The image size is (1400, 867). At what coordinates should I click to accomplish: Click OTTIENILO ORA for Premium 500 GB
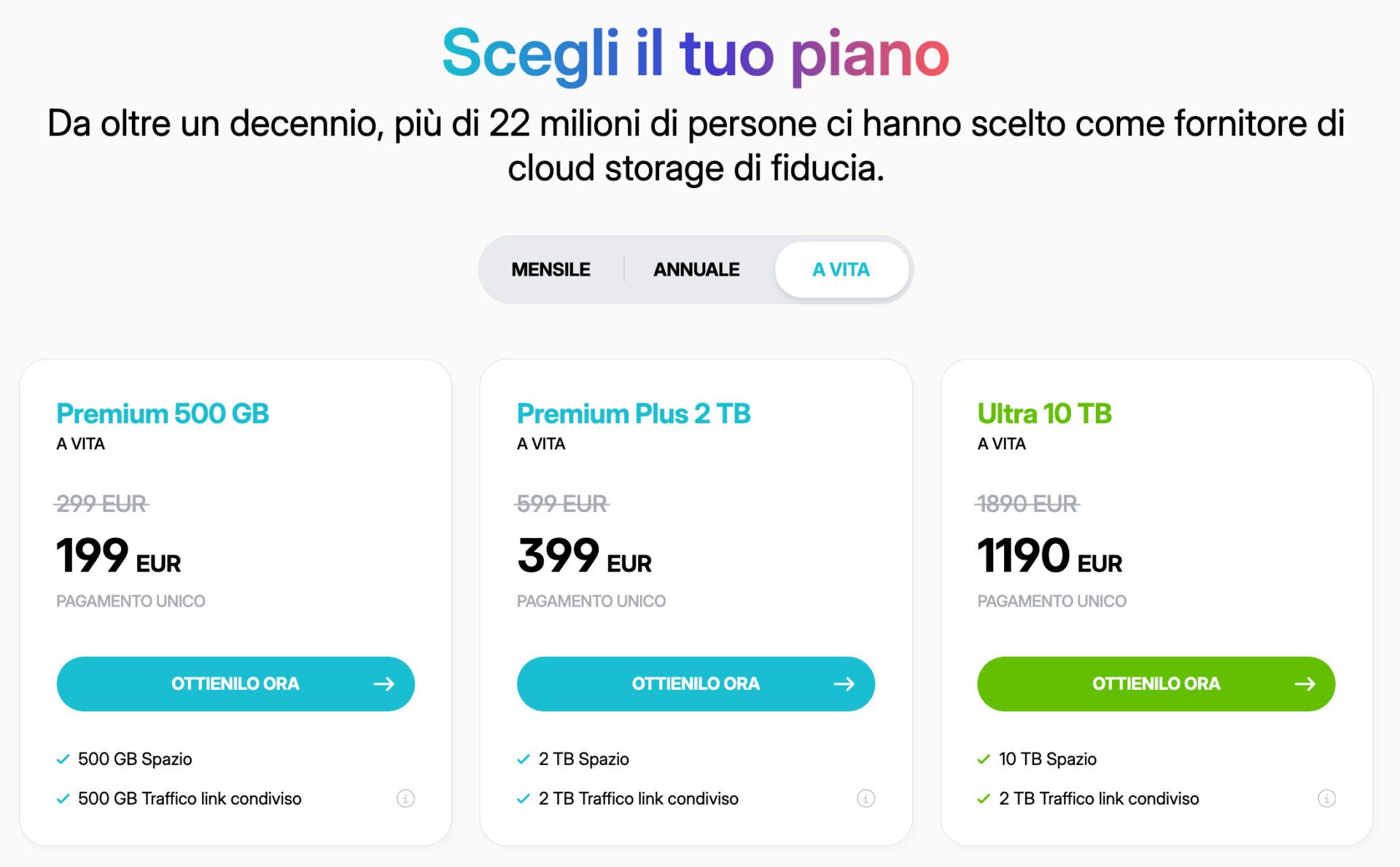click(x=235, y=684)
